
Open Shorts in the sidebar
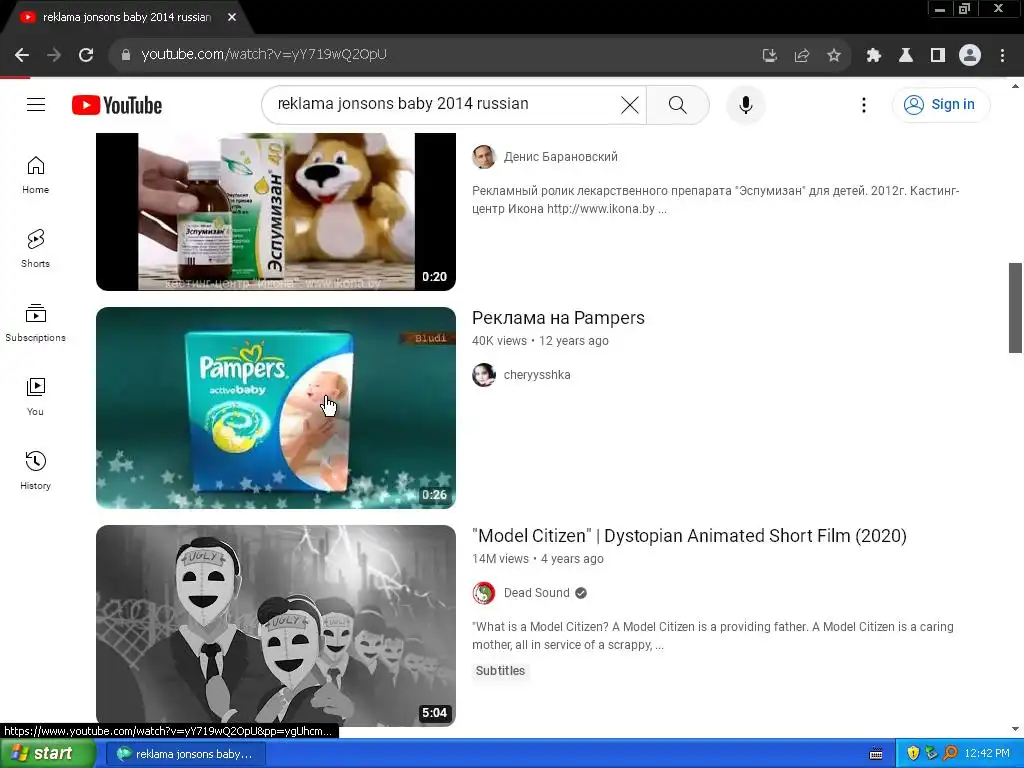pyautogui.click(x=35, y=249)
